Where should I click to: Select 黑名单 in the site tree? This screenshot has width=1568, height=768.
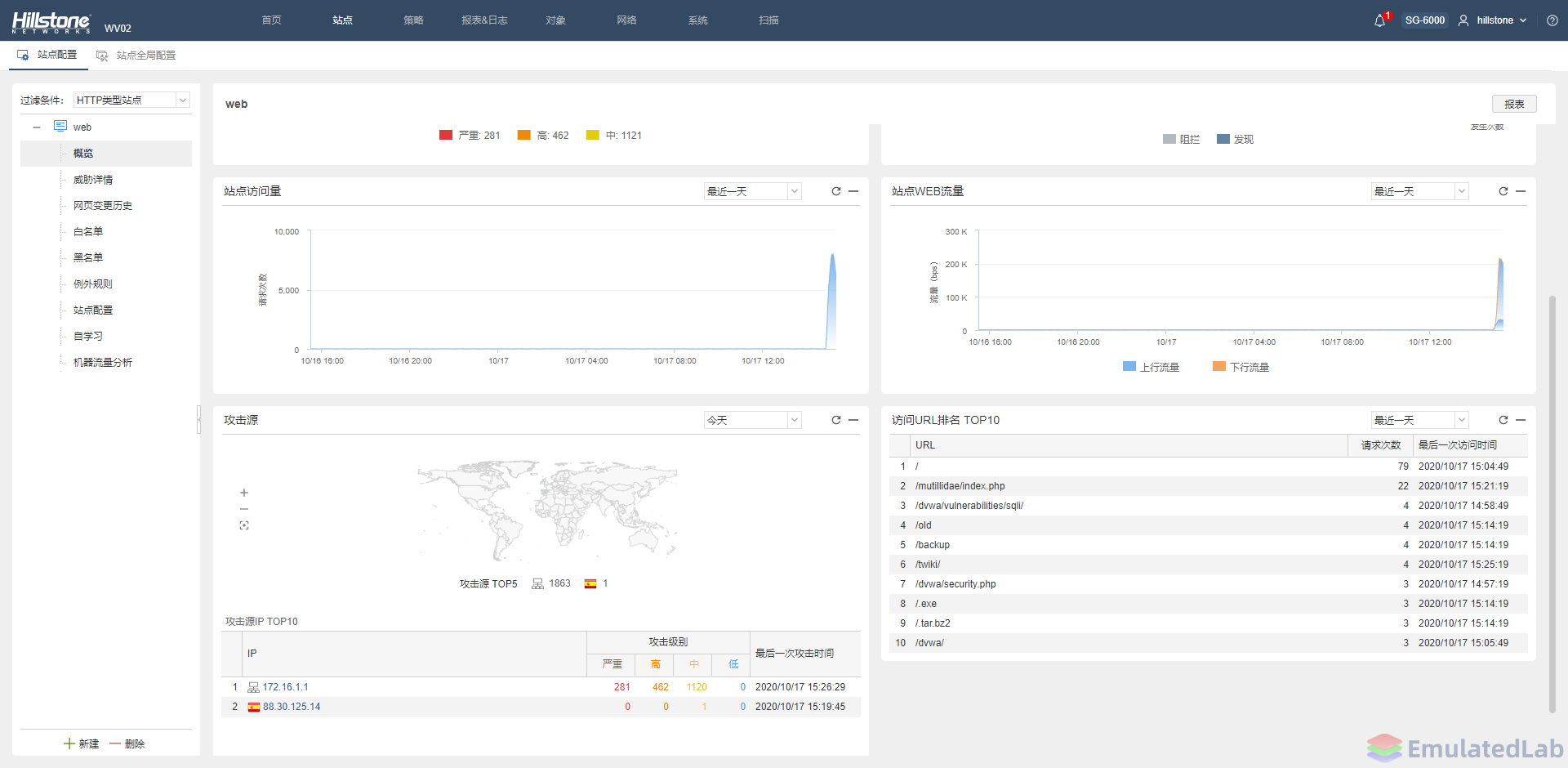click(x=88, y=258)
